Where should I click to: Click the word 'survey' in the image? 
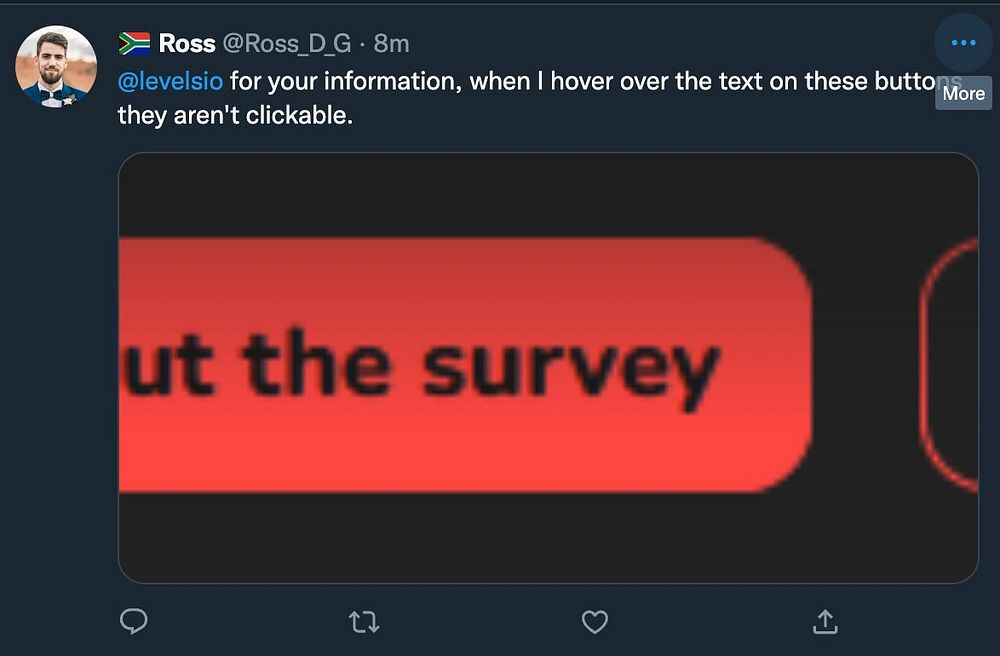[570, 368]
